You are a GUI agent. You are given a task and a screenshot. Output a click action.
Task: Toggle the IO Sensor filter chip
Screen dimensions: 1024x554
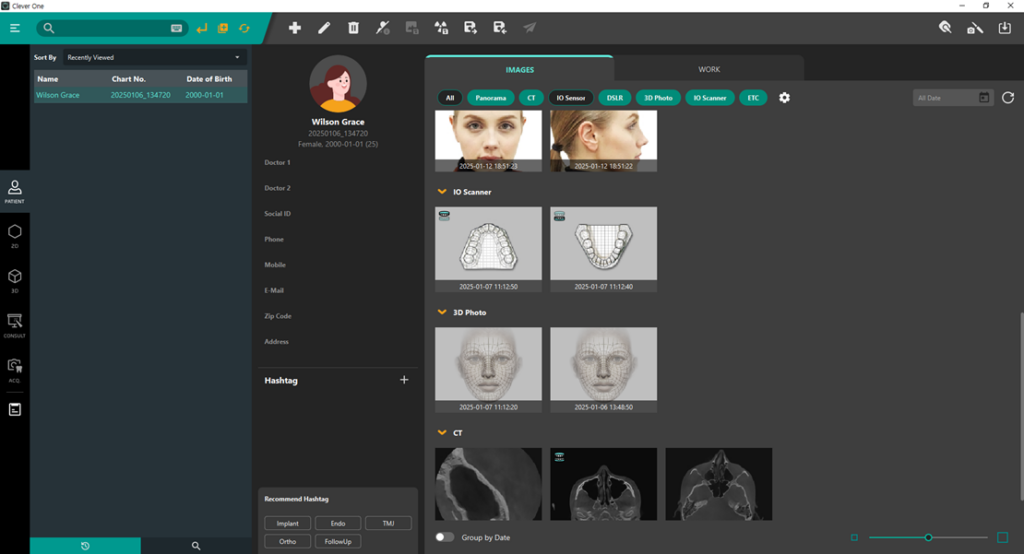coord(570,98)
